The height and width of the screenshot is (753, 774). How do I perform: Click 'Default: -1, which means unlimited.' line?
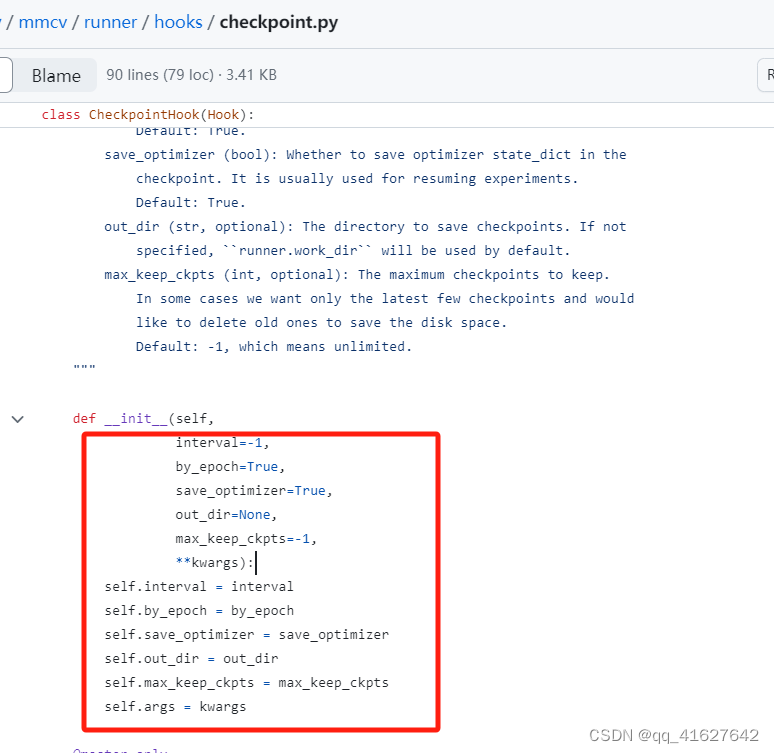274,347
